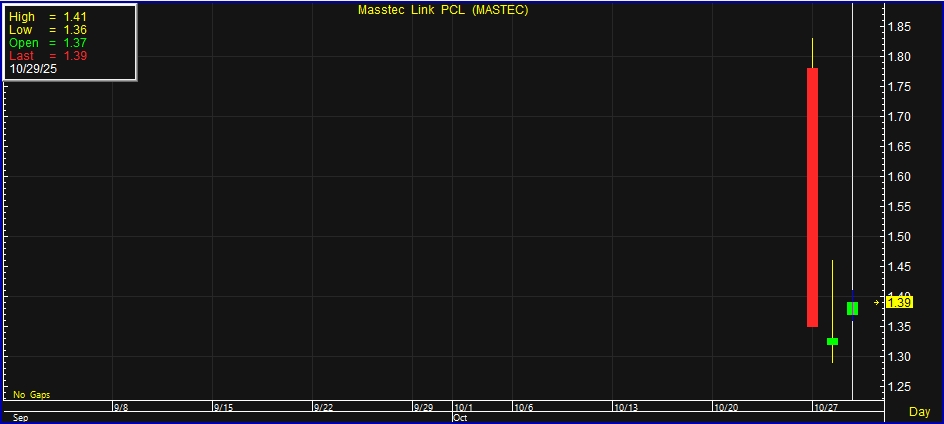Click the No Gaps label
The width and height of the screenshot is (944, 424).
(31, 395)
